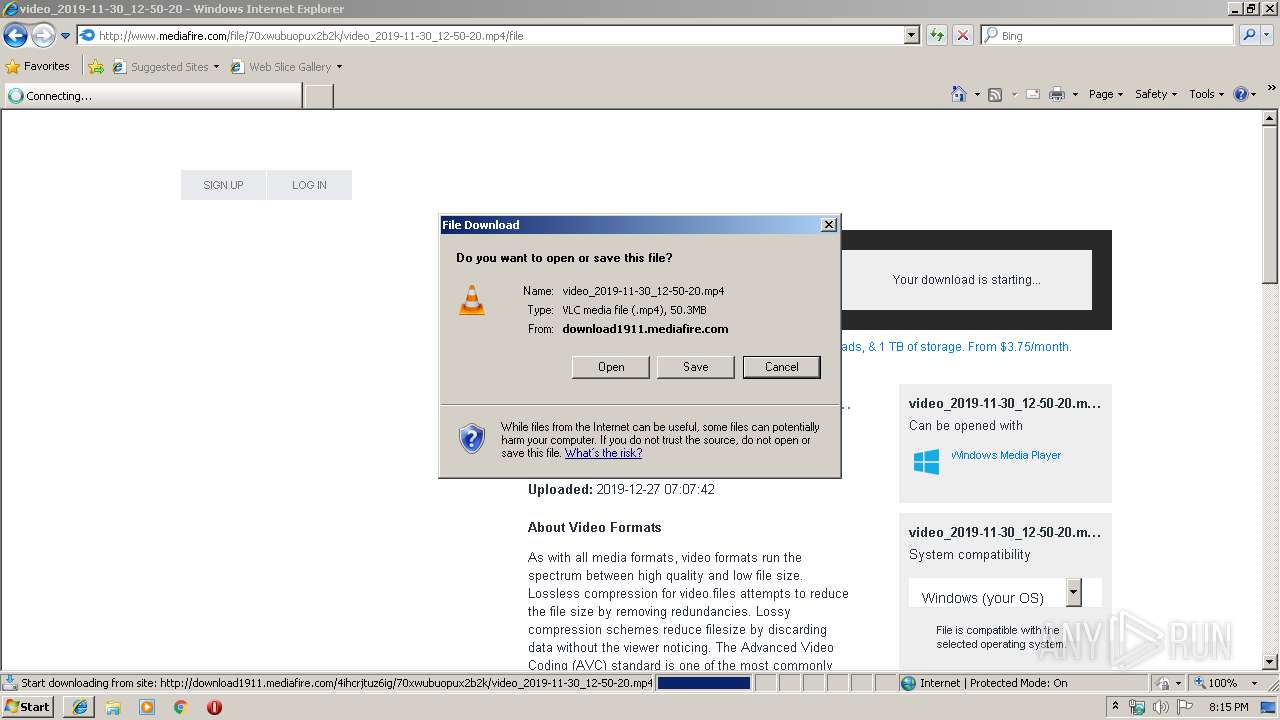Viewport: 1280px width, 720px height.
Task: Open the Safety menu
Action: (x=1155, y=94)
